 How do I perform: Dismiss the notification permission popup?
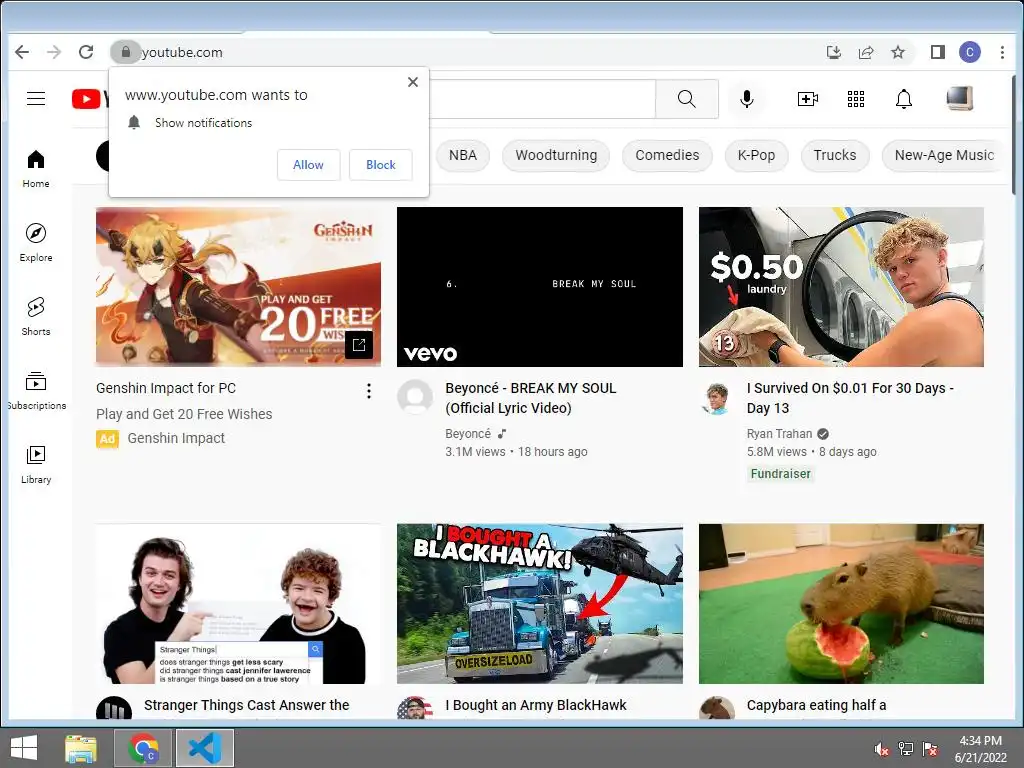[x=413, y=82]
